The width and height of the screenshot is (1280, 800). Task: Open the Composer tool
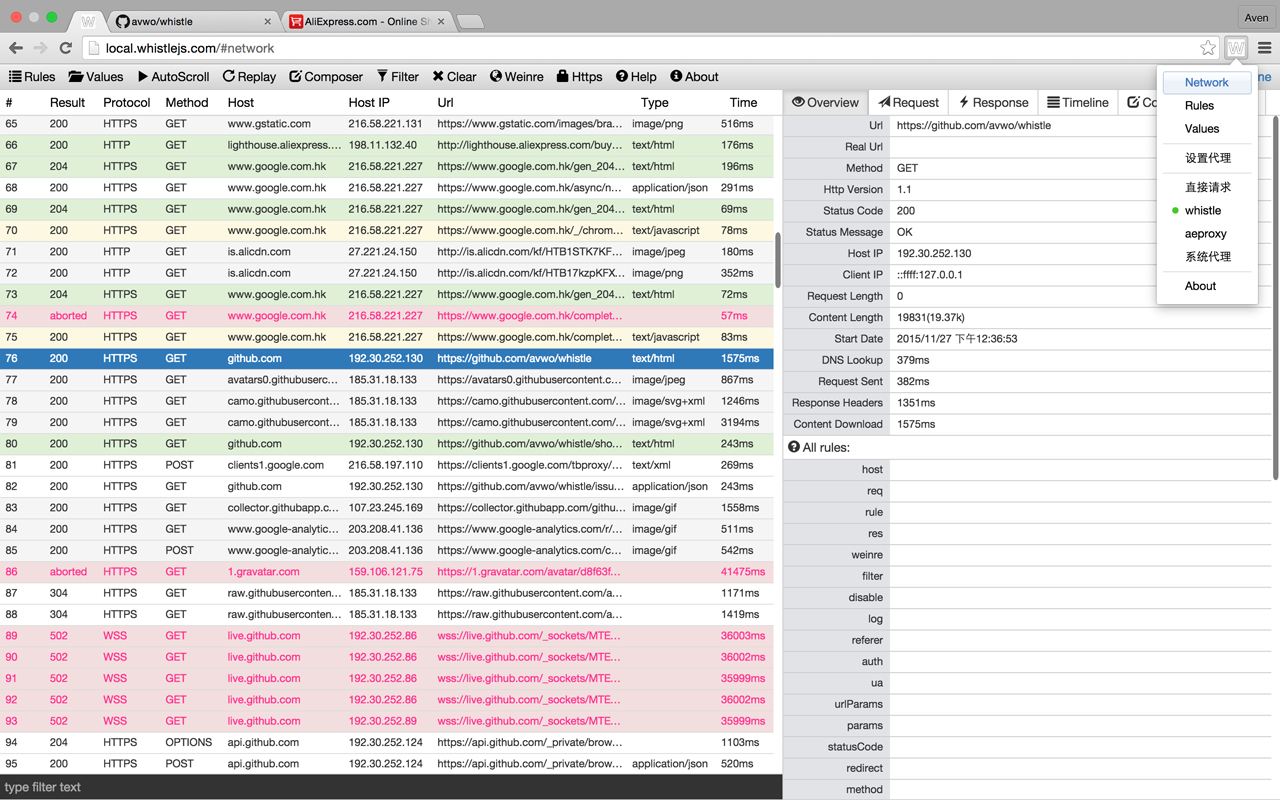326,76
